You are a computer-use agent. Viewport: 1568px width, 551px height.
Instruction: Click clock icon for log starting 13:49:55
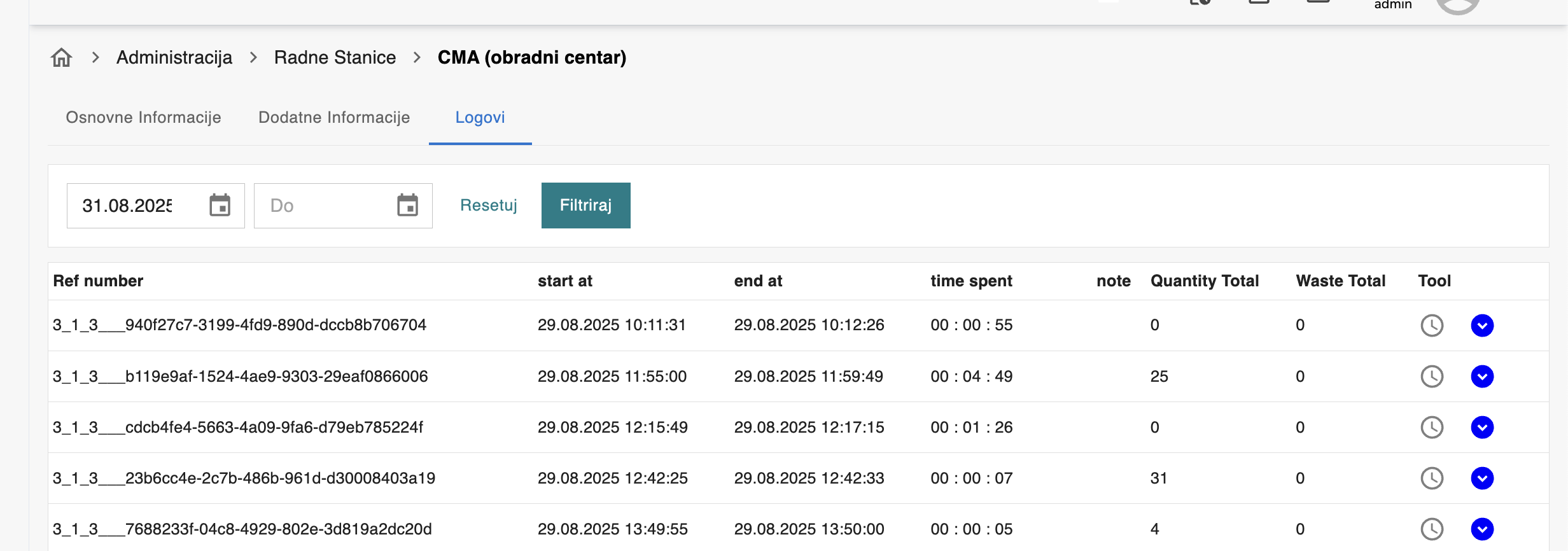click(1432, 529)
